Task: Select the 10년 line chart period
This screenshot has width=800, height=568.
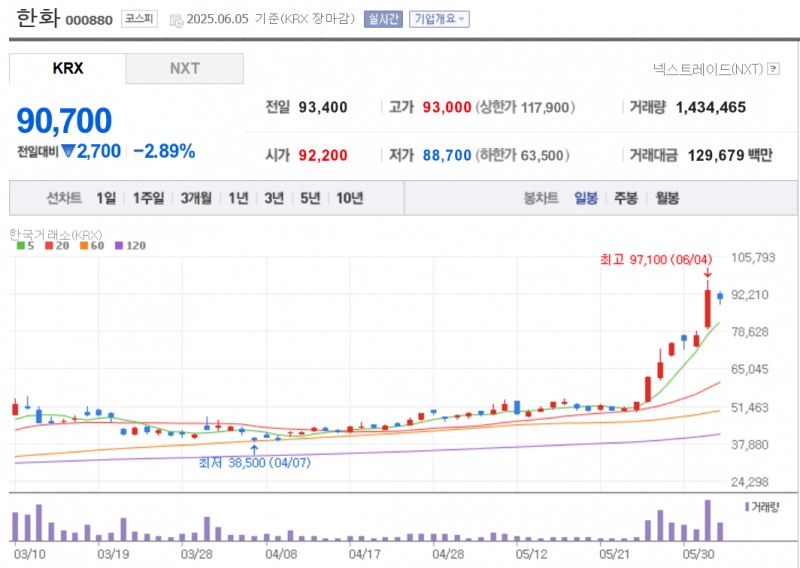Action: pos(349,198)
